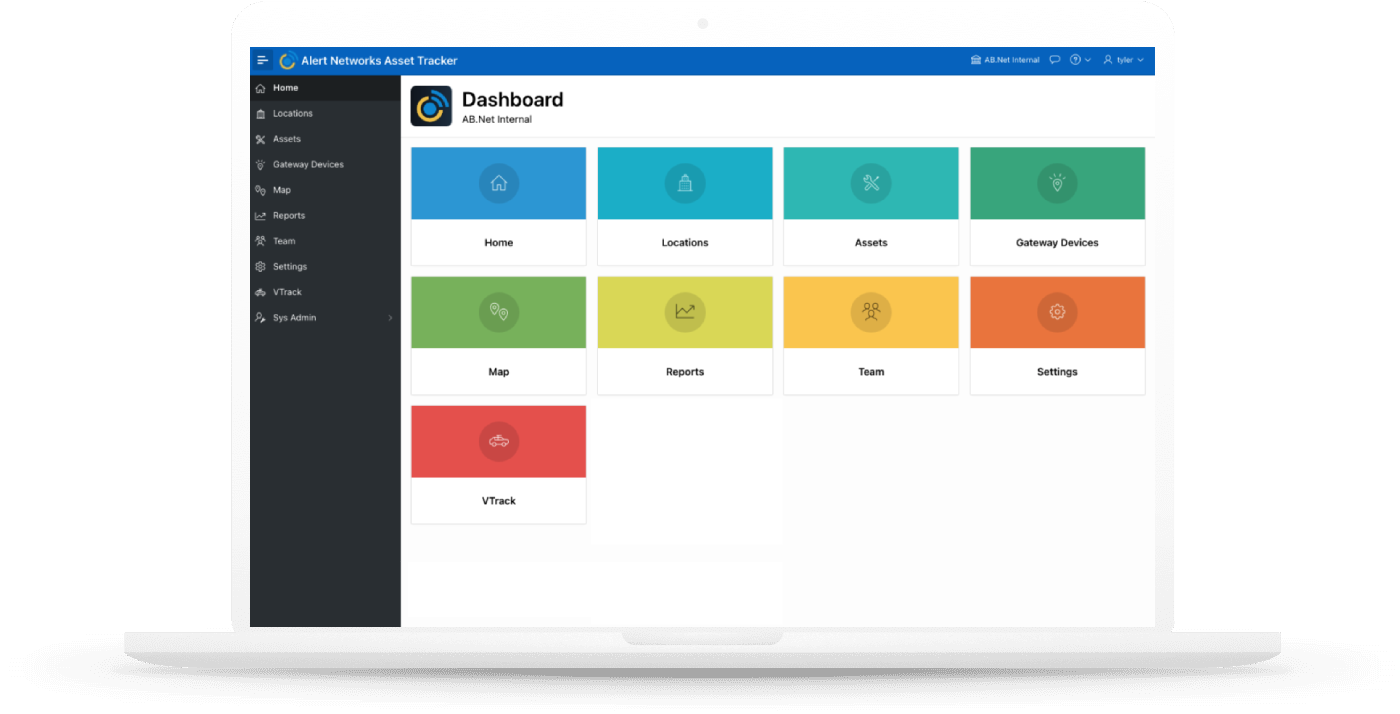
Task: Click AB.Net Internal subtitle under Dashboard
Action: click(x=497, y=120)
